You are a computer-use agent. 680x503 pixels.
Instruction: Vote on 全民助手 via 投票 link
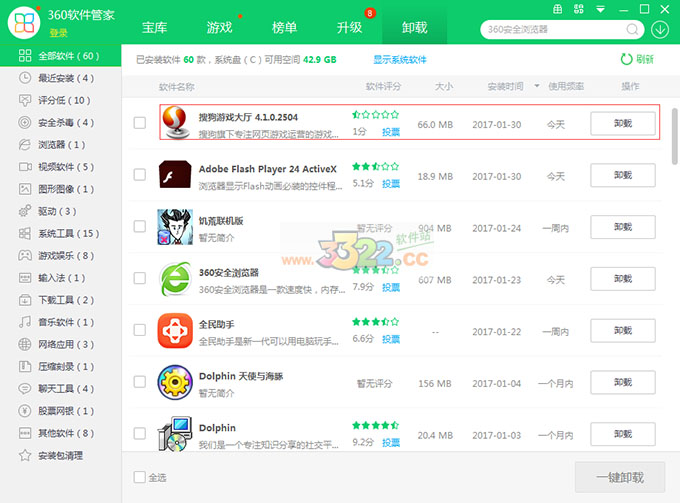(x=391, y=339)
